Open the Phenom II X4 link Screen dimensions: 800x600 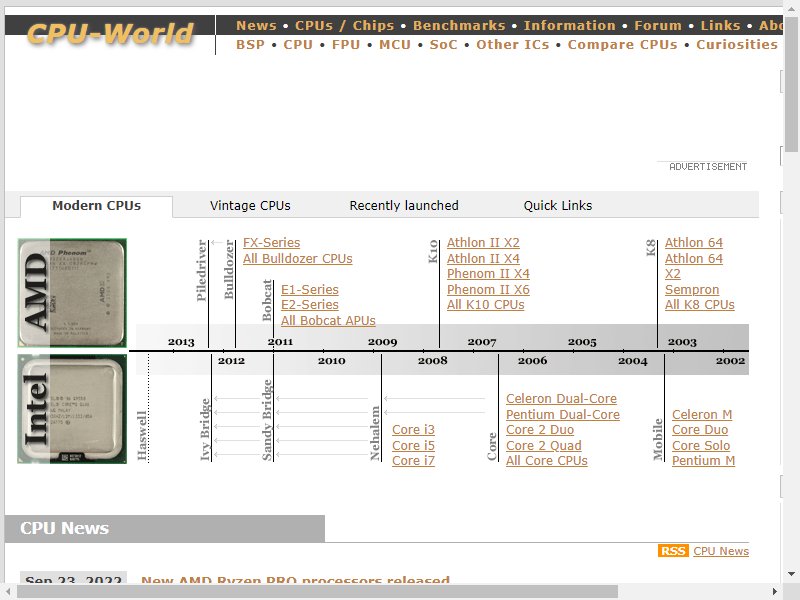pos(488,274)
